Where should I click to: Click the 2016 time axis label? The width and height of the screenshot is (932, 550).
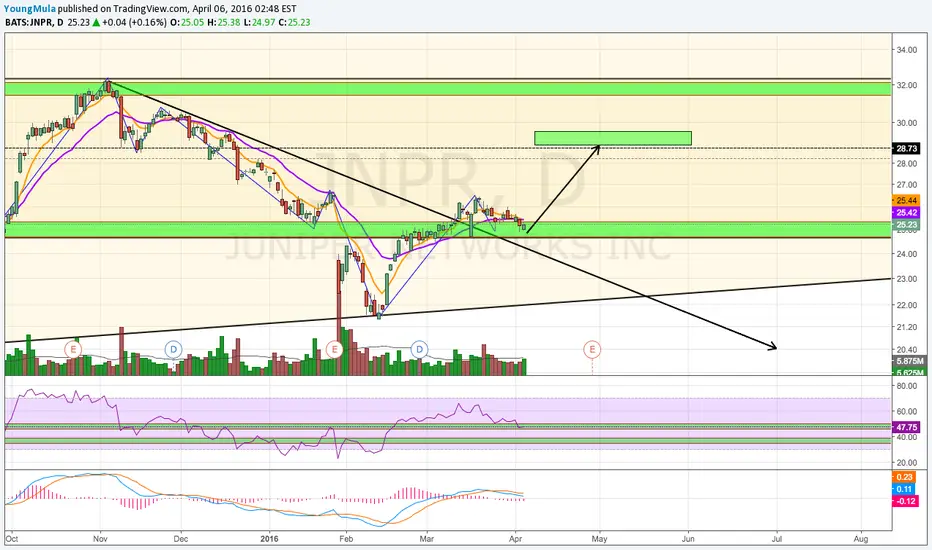[269, 539]
